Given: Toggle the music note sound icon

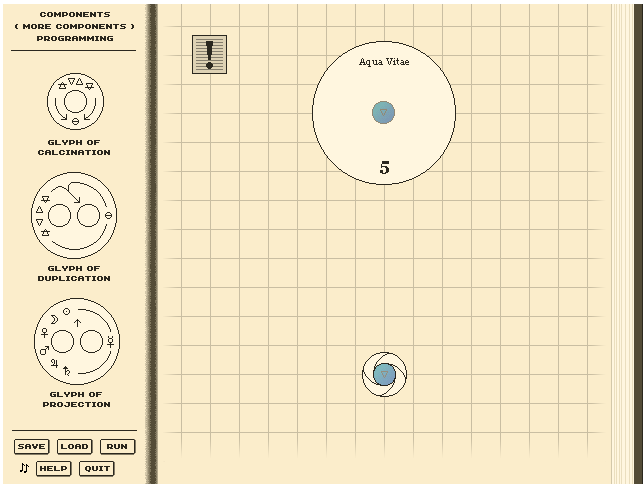Looking at the screenshot, I should [24, 468].
